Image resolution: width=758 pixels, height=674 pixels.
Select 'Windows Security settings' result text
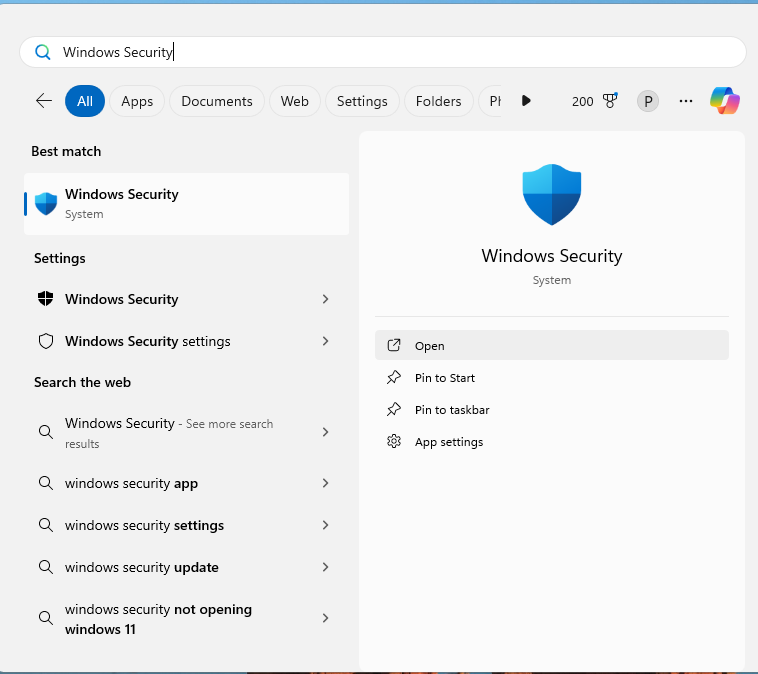pyautogui.click(x=147, y=341)
